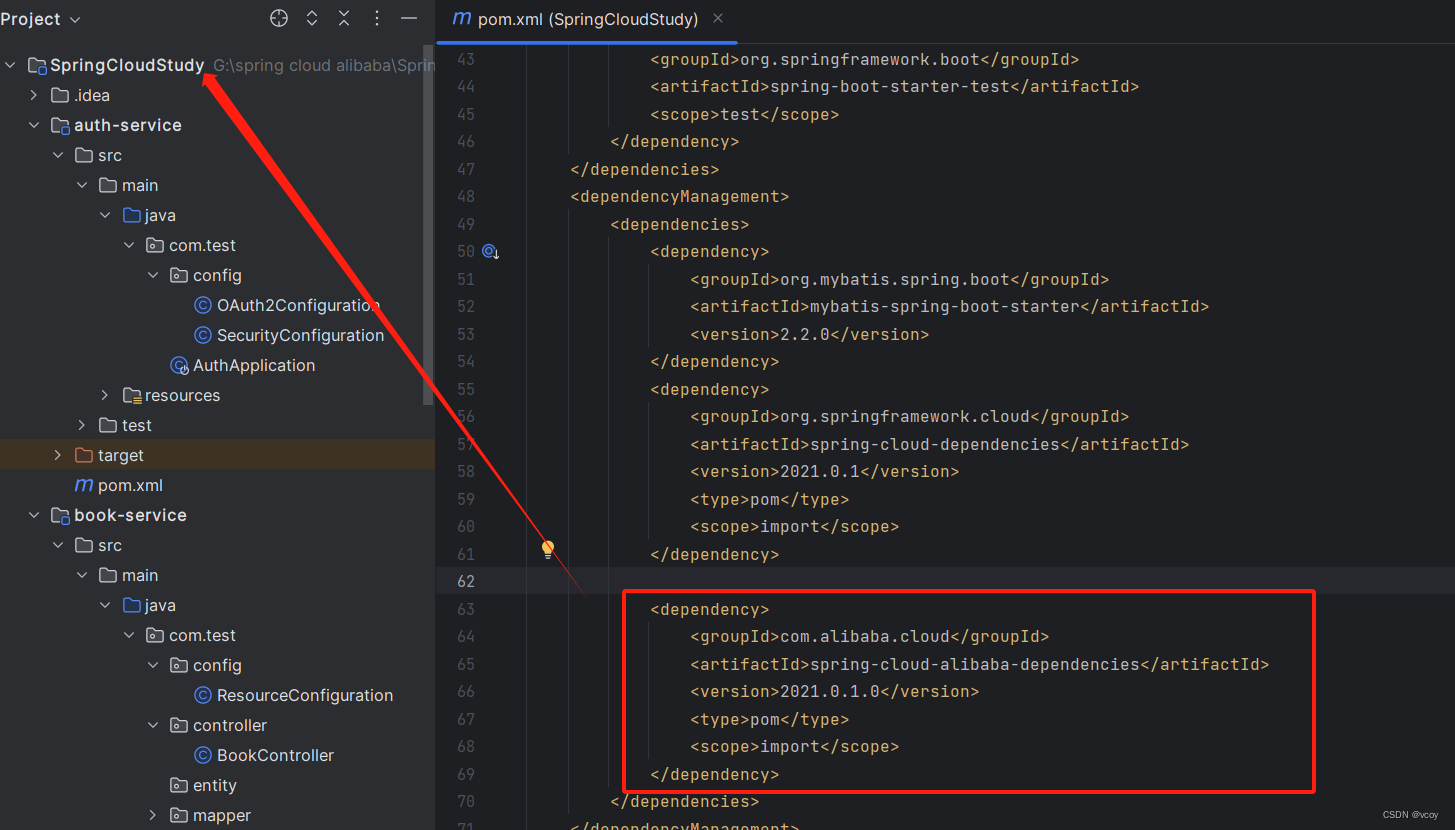This screenshot has width=1455, height=830.
Task: Click the spring-cloud-dependencies artifactId text
Action: click(x=935, y=444)
